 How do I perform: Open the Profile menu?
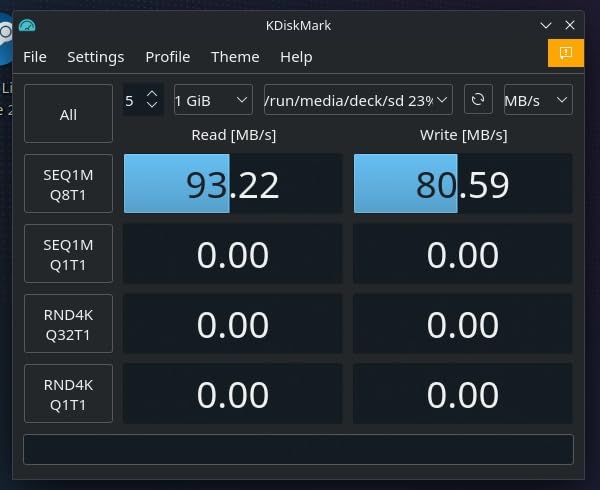click(167, 57)
